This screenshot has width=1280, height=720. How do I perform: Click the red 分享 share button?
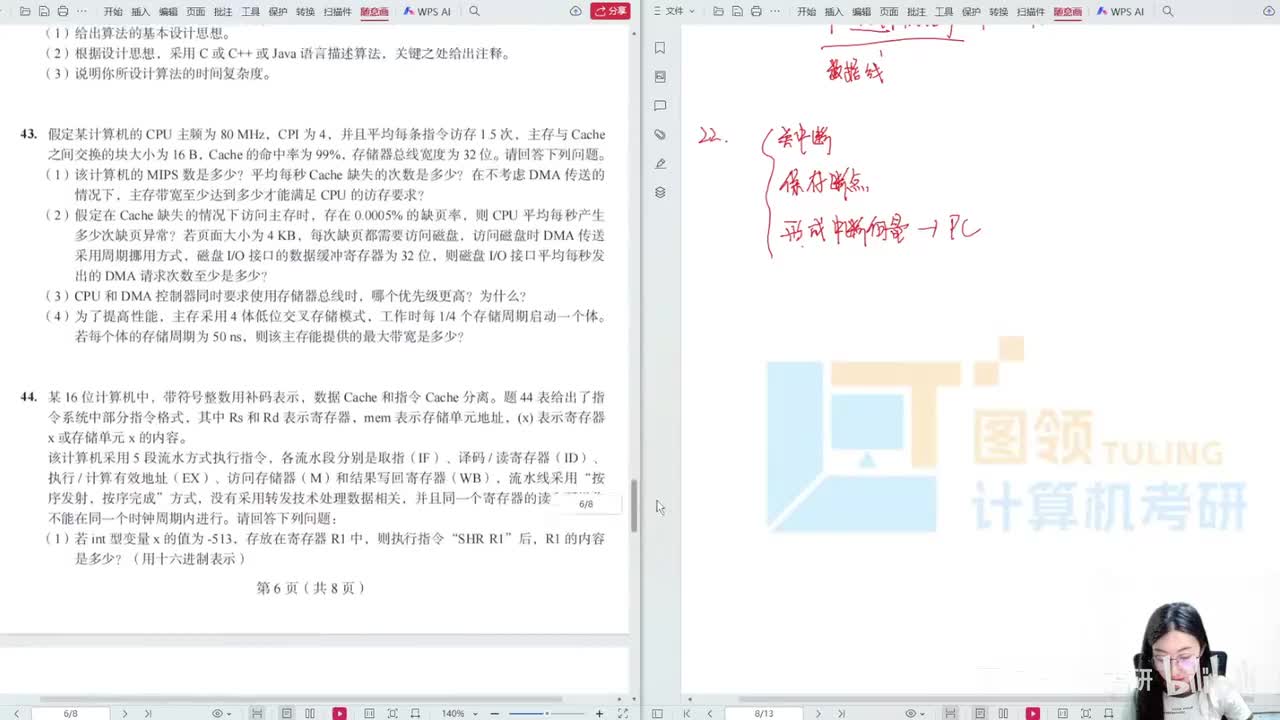coord(610,11)
